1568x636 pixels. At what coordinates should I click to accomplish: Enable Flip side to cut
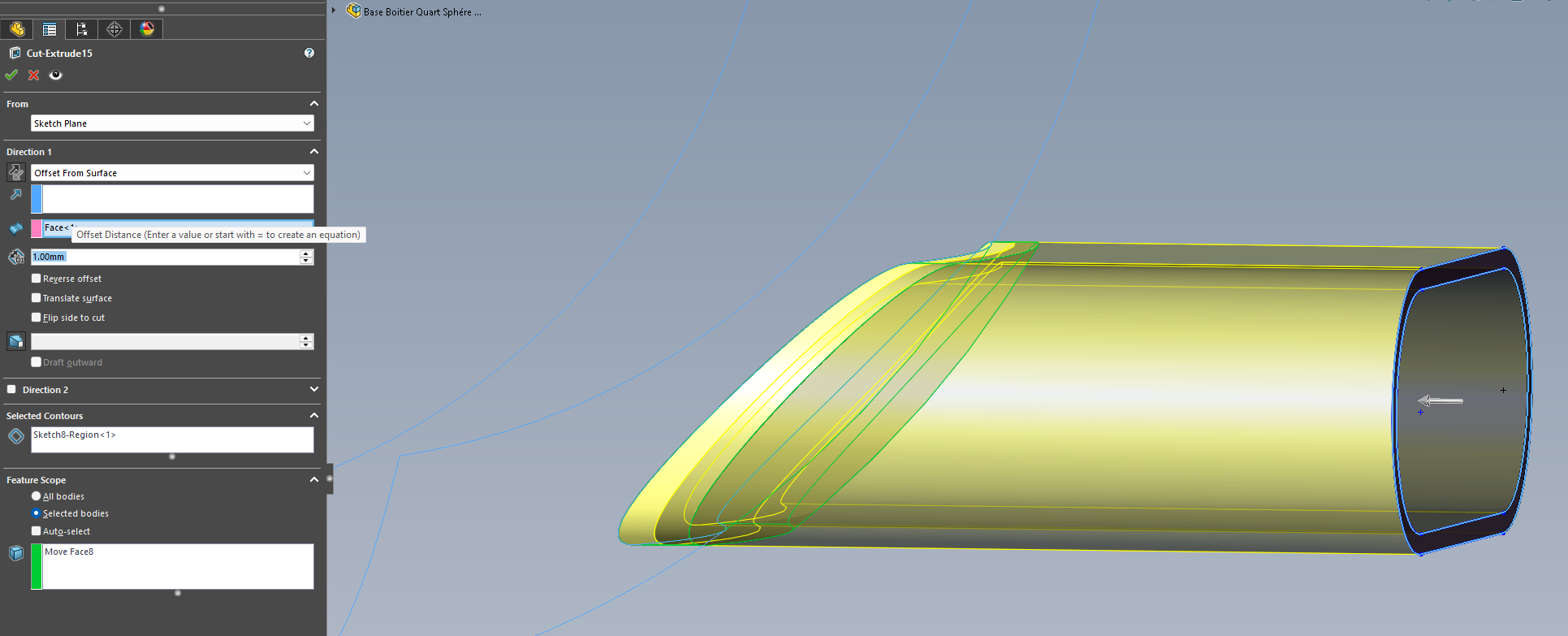(x=37, y=318)
